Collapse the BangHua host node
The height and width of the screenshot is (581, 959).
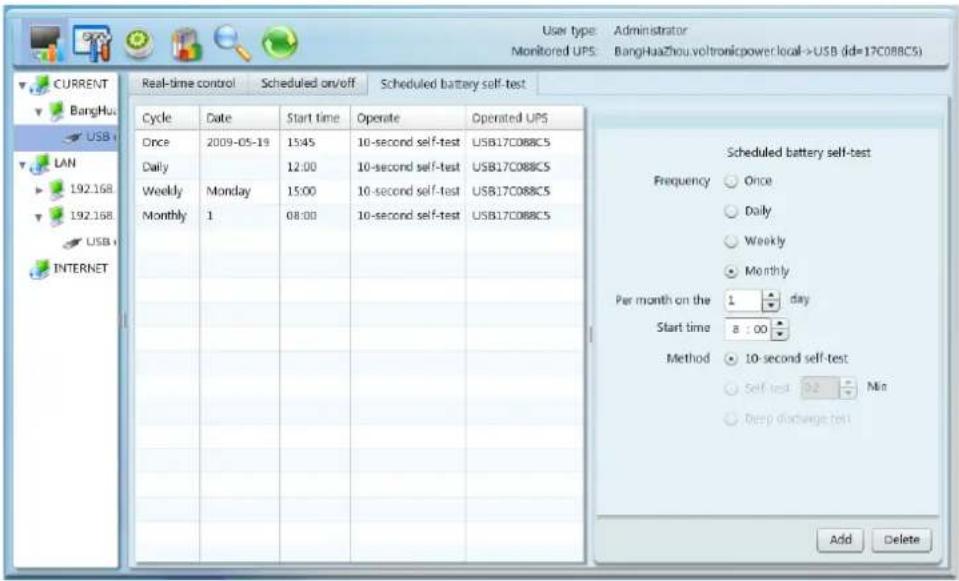(x=39, y=112)
